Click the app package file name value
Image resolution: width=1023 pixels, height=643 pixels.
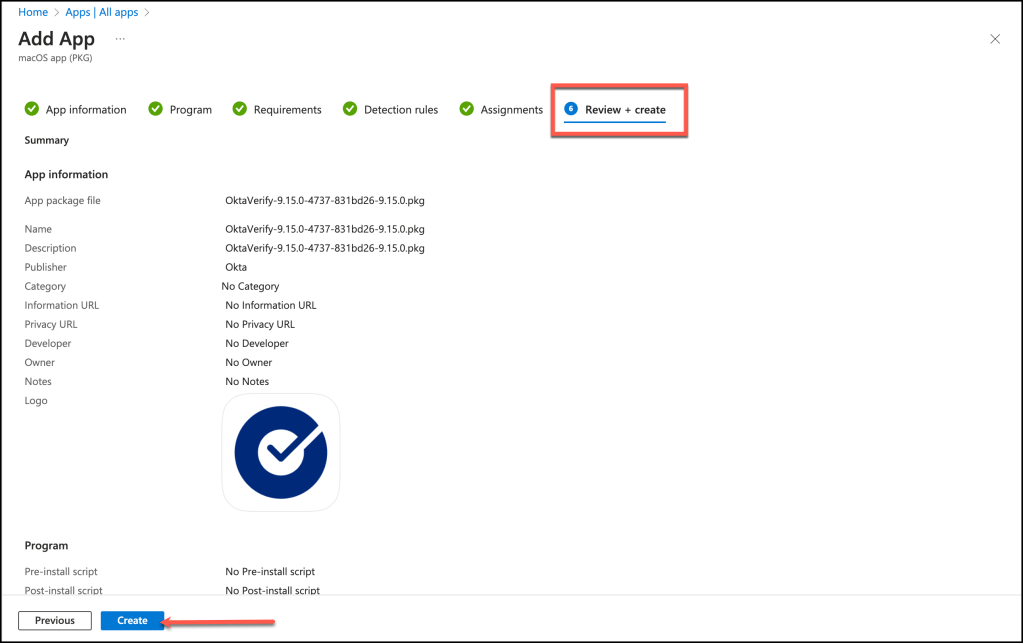(325, 201)
